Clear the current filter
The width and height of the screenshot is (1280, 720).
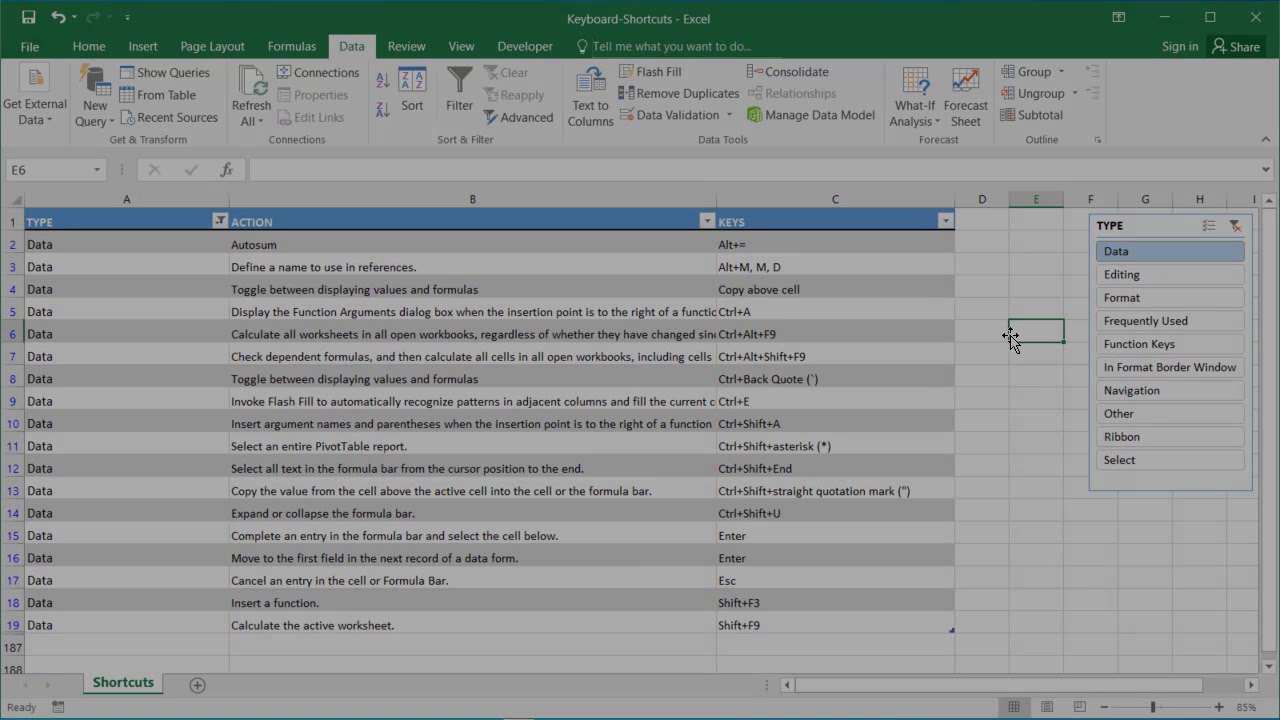[x=506, y=72]
